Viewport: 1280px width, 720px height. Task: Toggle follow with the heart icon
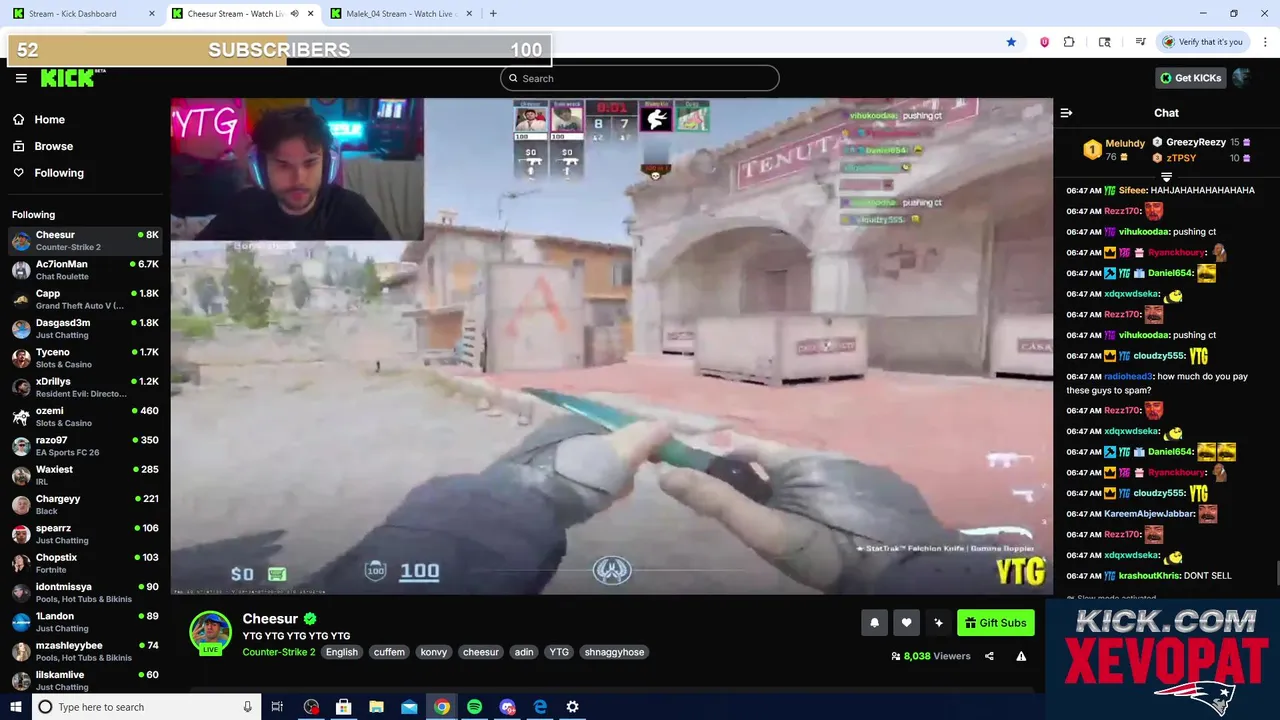[x=906, y=623]
